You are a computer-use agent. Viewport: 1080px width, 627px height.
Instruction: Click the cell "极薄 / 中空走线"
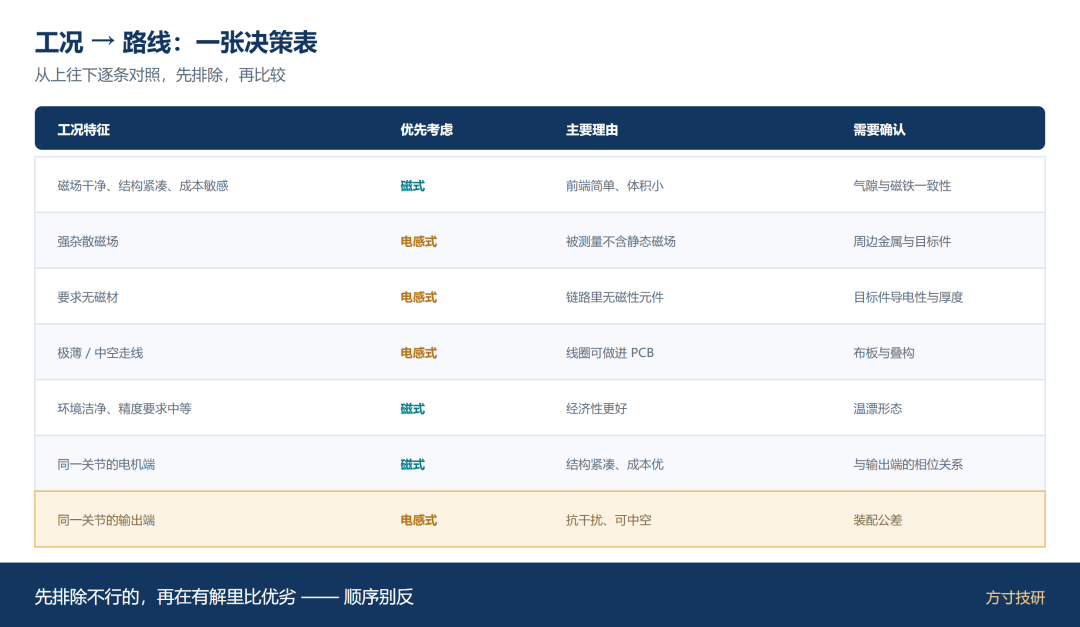(x=100, y=353)
